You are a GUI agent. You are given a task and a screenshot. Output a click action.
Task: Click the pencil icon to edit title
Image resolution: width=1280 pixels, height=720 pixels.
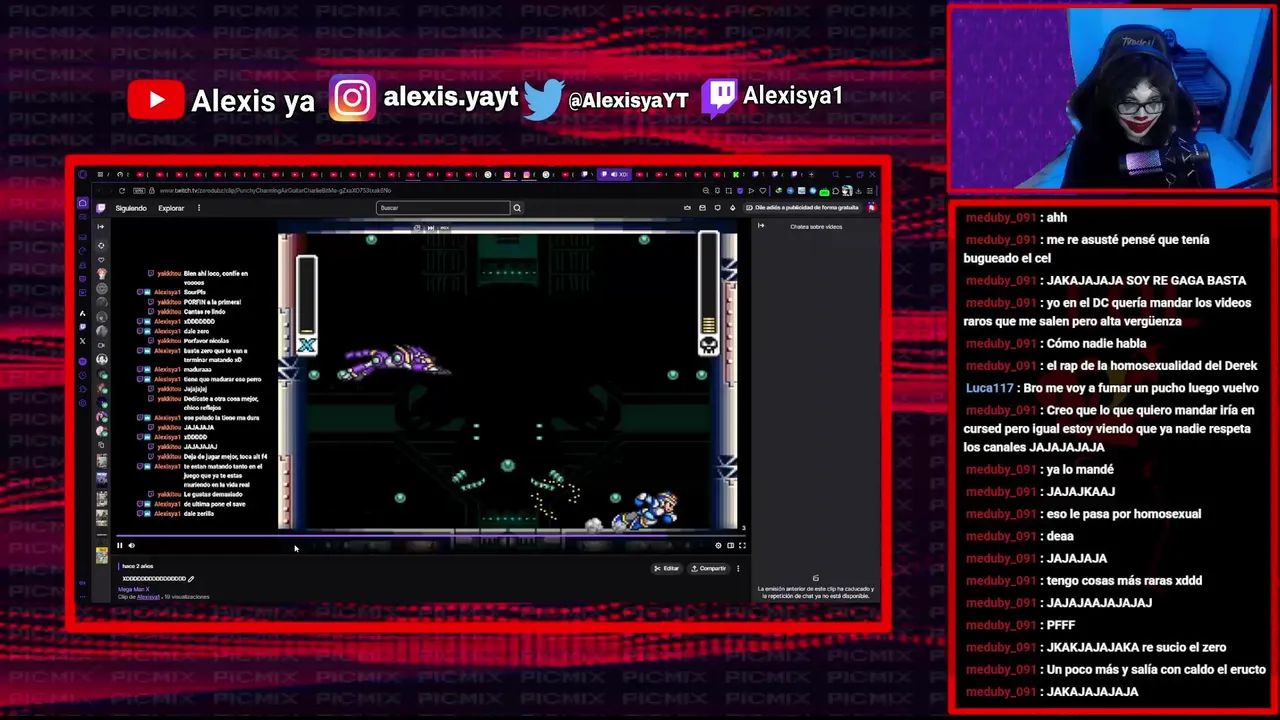point(191,578)
